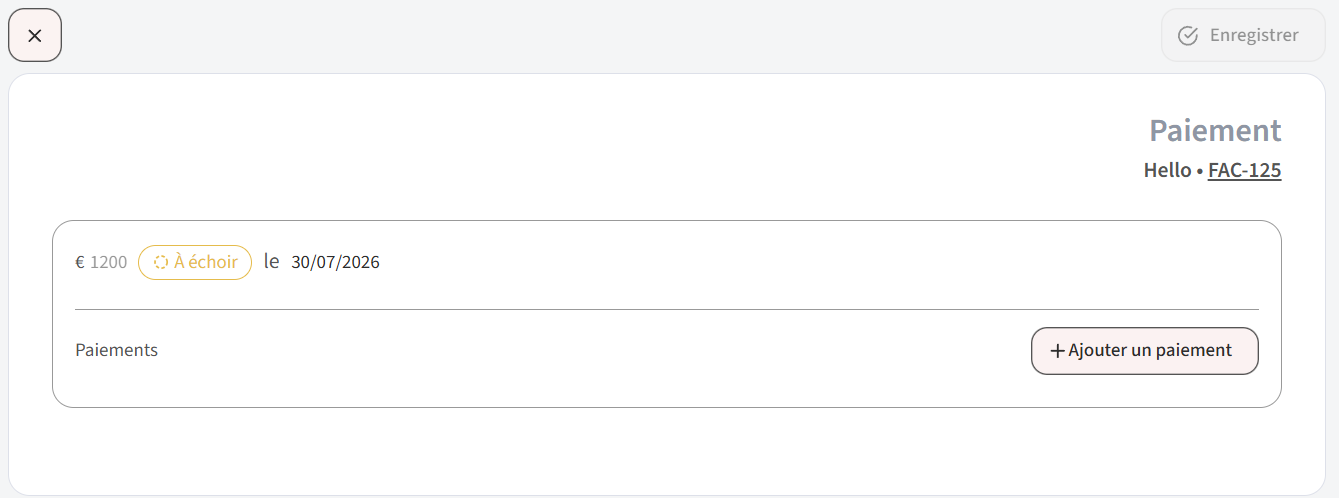The height and width of the screenshot is (498, 1339).
Task: Click the divider line above Paiements
Action: tap(667, 310)
